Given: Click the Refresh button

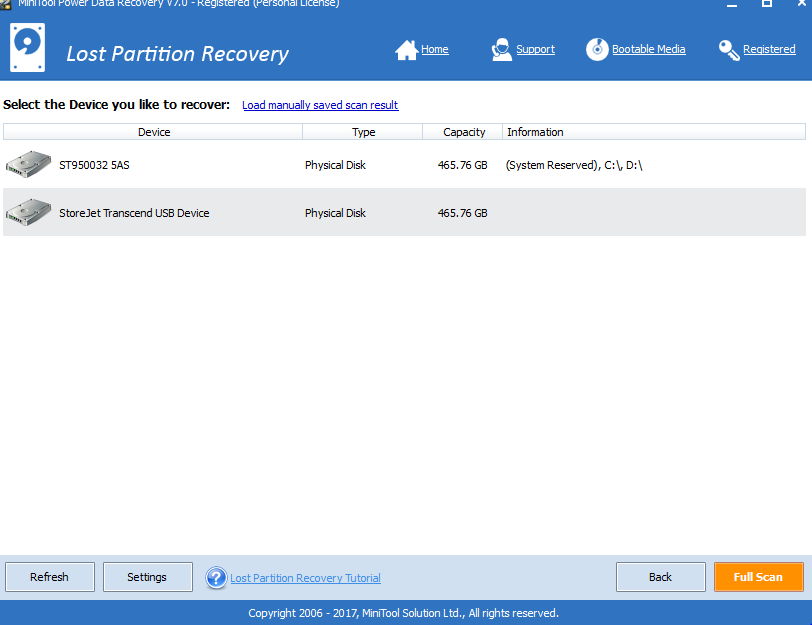Looking at the screenshot, I should [x=50, y=577].
